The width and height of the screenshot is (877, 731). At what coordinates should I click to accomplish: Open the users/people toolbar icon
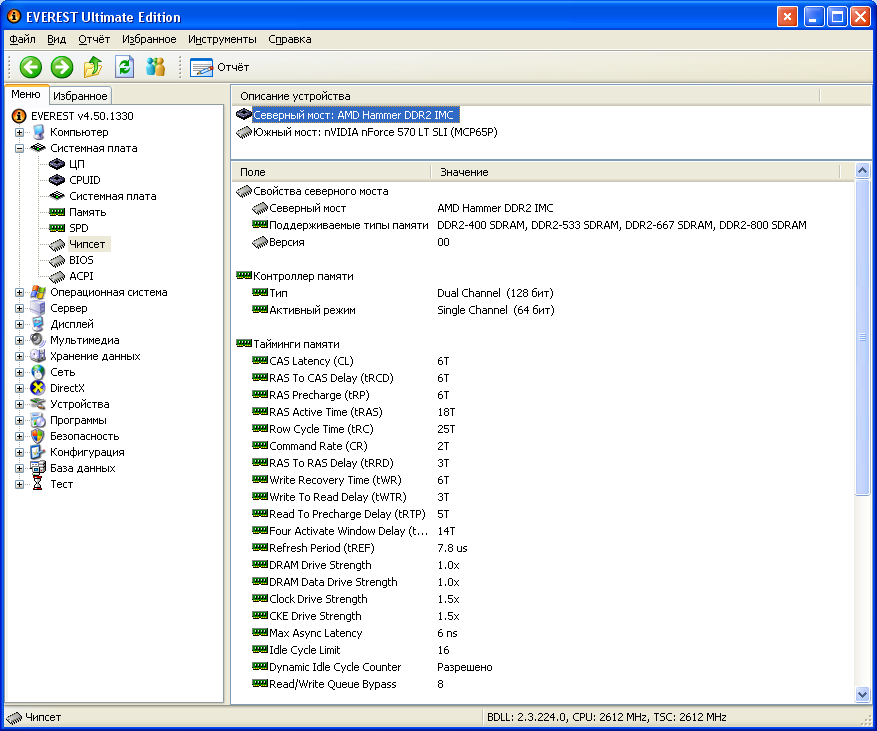click(155, 67)
